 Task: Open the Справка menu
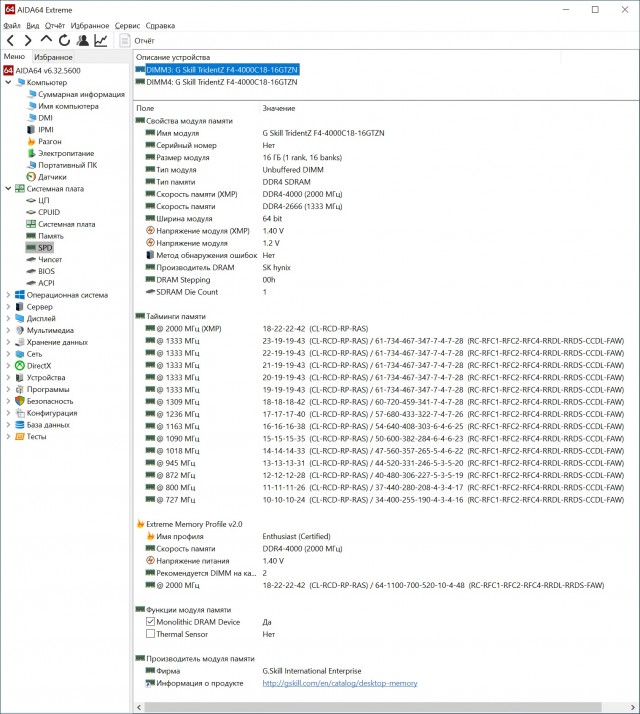(160, 26)
